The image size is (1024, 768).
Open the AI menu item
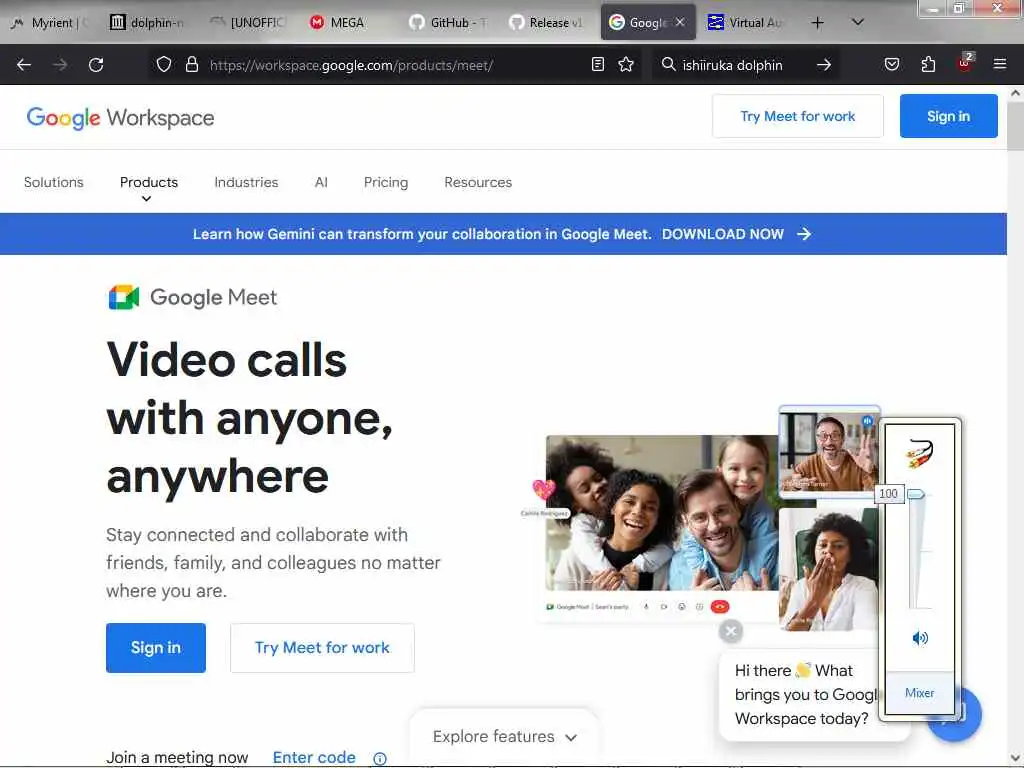tap(321, 182)
